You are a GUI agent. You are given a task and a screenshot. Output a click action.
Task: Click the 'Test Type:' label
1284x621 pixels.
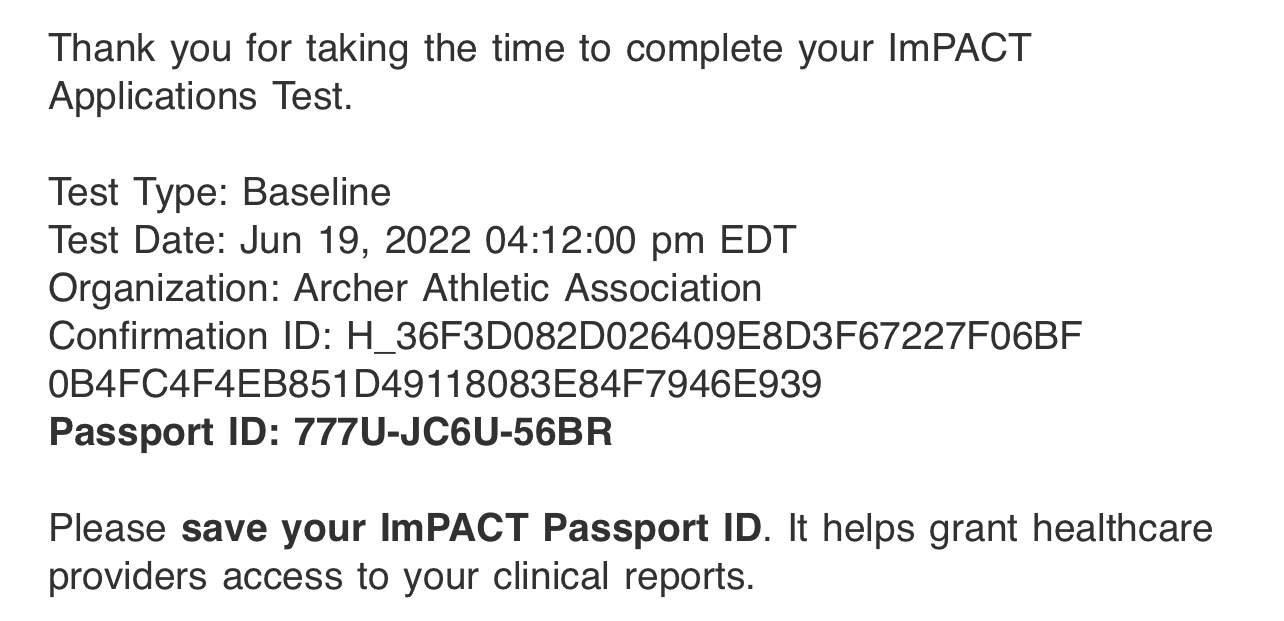coord(139,192)
